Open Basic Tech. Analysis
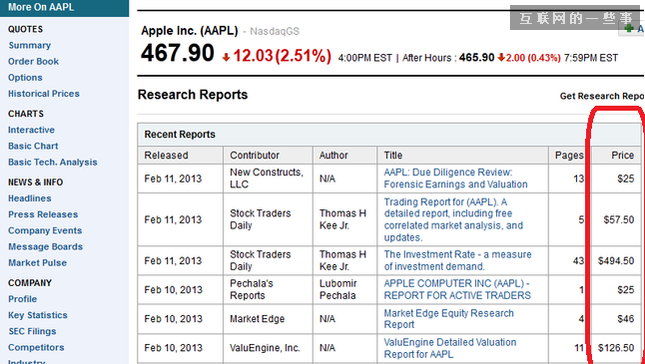Screen dimensions: 645x364 click(x=53, y=162)
